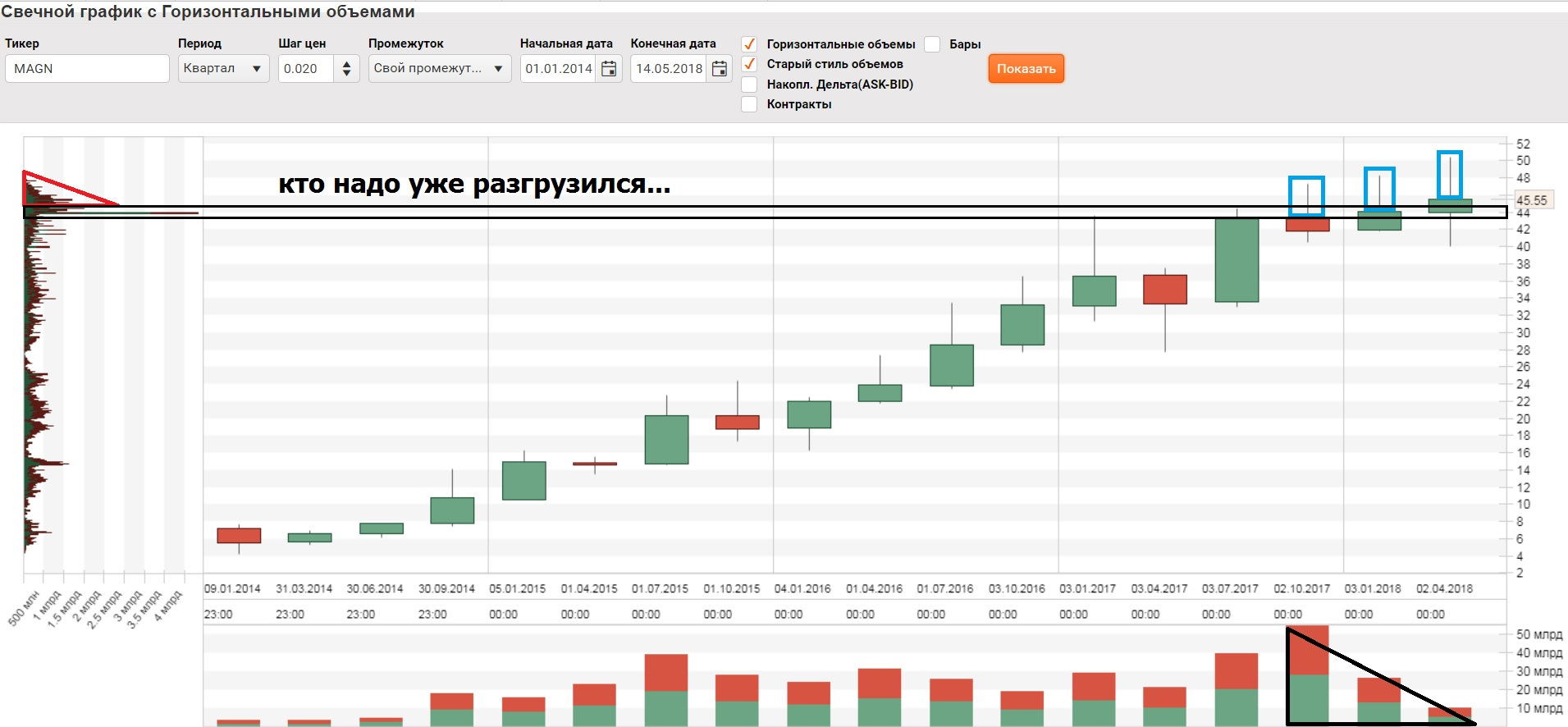Toggle the Старый стиль объемов checkbox
Viewport: 1568px width, 727px height.
749,64
